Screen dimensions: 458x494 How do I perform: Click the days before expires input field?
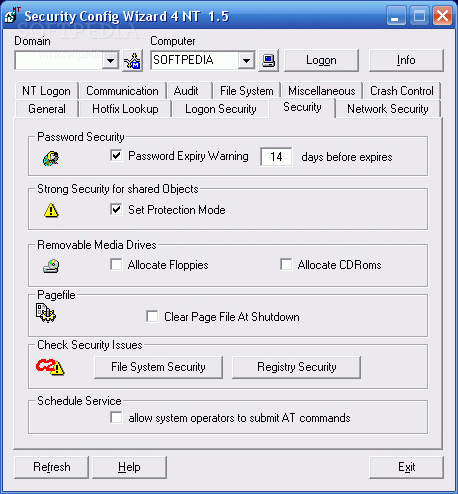276,157
